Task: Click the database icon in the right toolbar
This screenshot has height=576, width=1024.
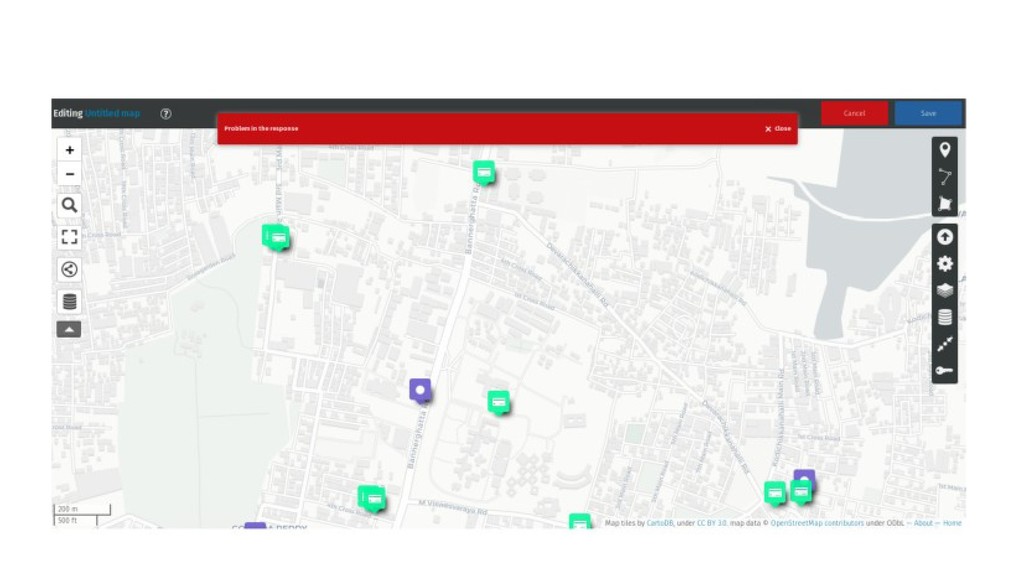Action: point(944,317)
